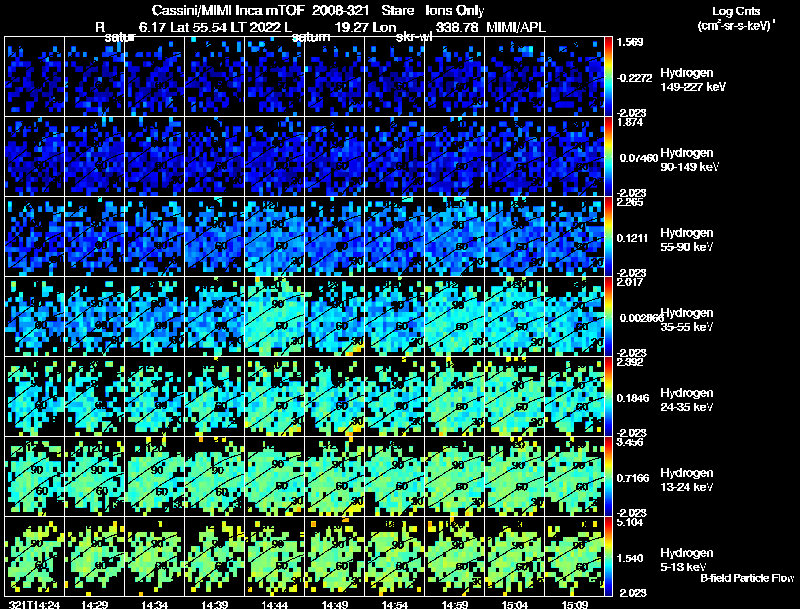The image size is (800, 609).
Task: Select the 'Hydrogen 13-24 keV' row label
Action: [x=687, y=480]
